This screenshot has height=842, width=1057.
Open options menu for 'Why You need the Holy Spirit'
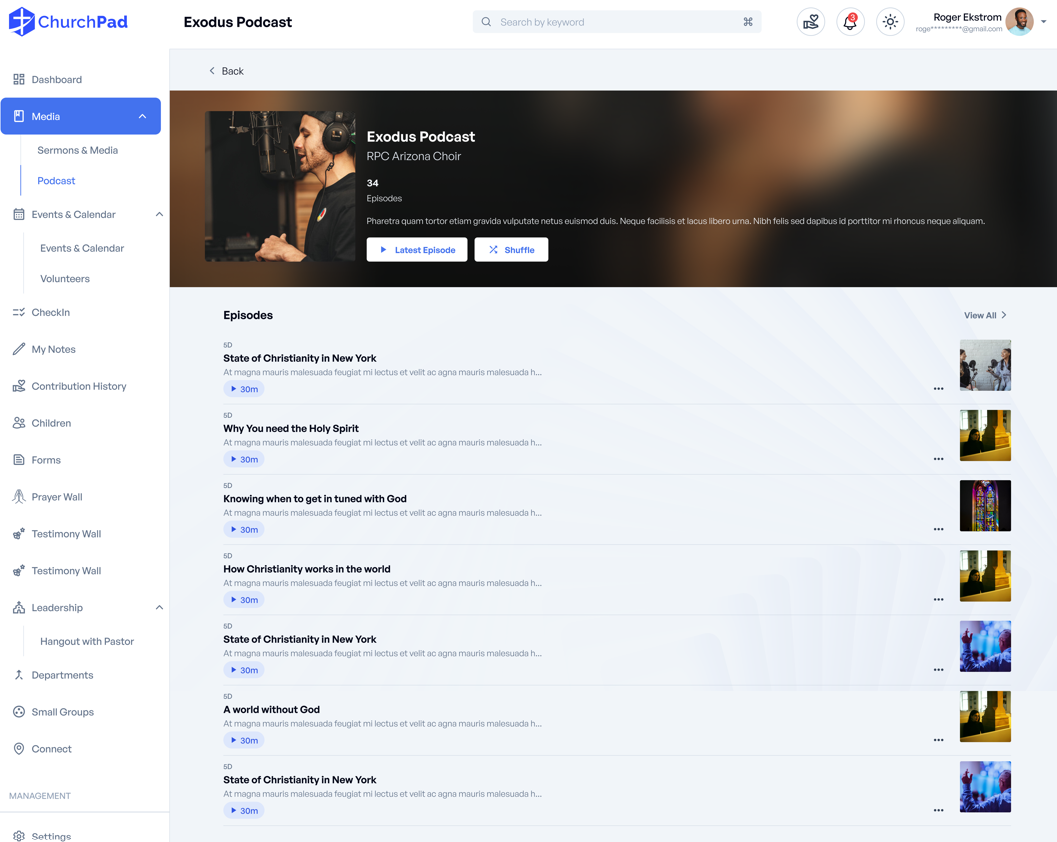(x=938, y=459)
